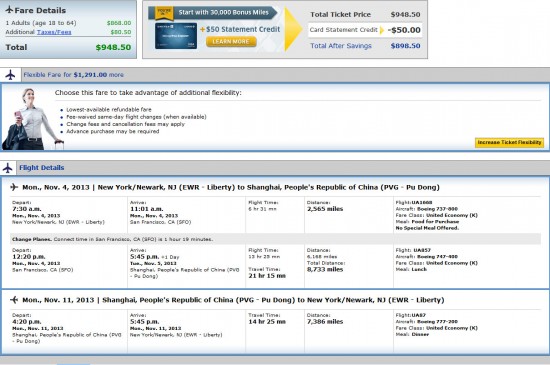Click the 8,733 miles total distance

(x=325, y=269)
